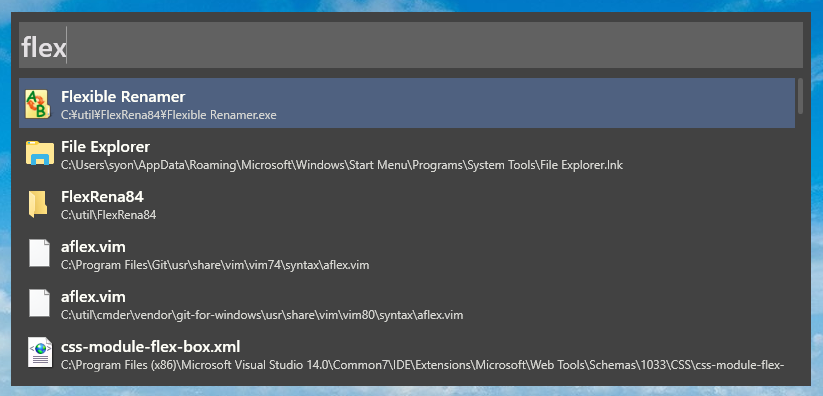Click the File Explorer folder icon
Image resolution: width=823 pixels, height=396 pixels.
[40, 153]
